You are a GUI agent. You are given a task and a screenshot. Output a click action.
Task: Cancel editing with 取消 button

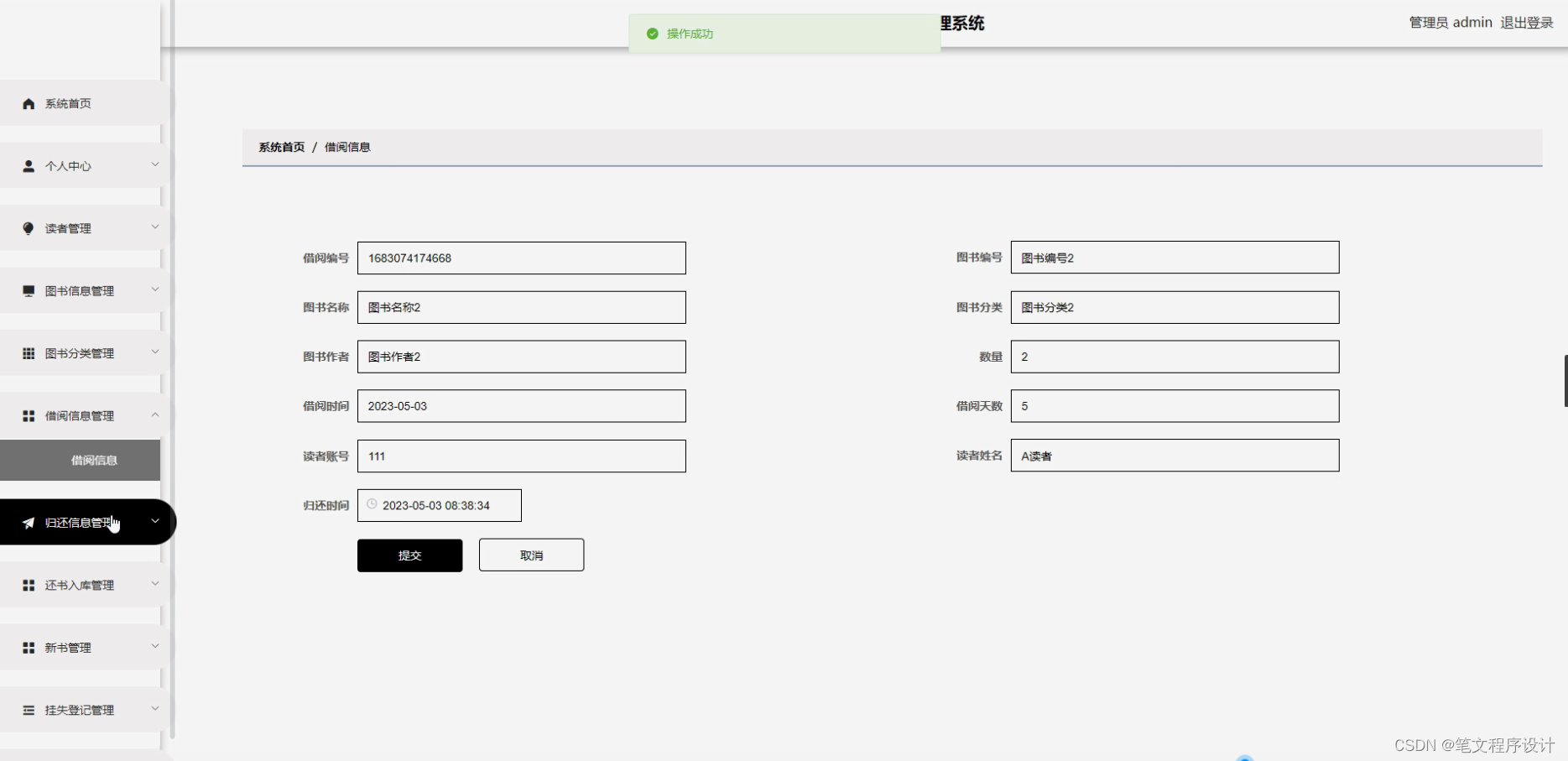530,555
